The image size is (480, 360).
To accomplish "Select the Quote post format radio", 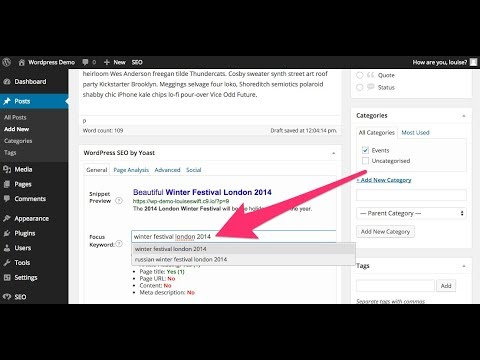I will click(359, 75).
